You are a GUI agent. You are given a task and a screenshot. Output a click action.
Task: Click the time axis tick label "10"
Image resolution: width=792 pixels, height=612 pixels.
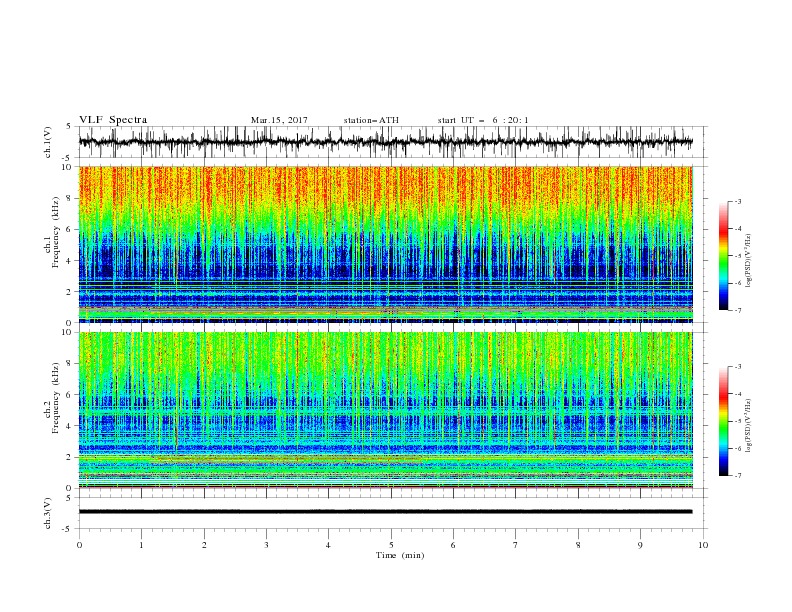(x=703, y=545)
